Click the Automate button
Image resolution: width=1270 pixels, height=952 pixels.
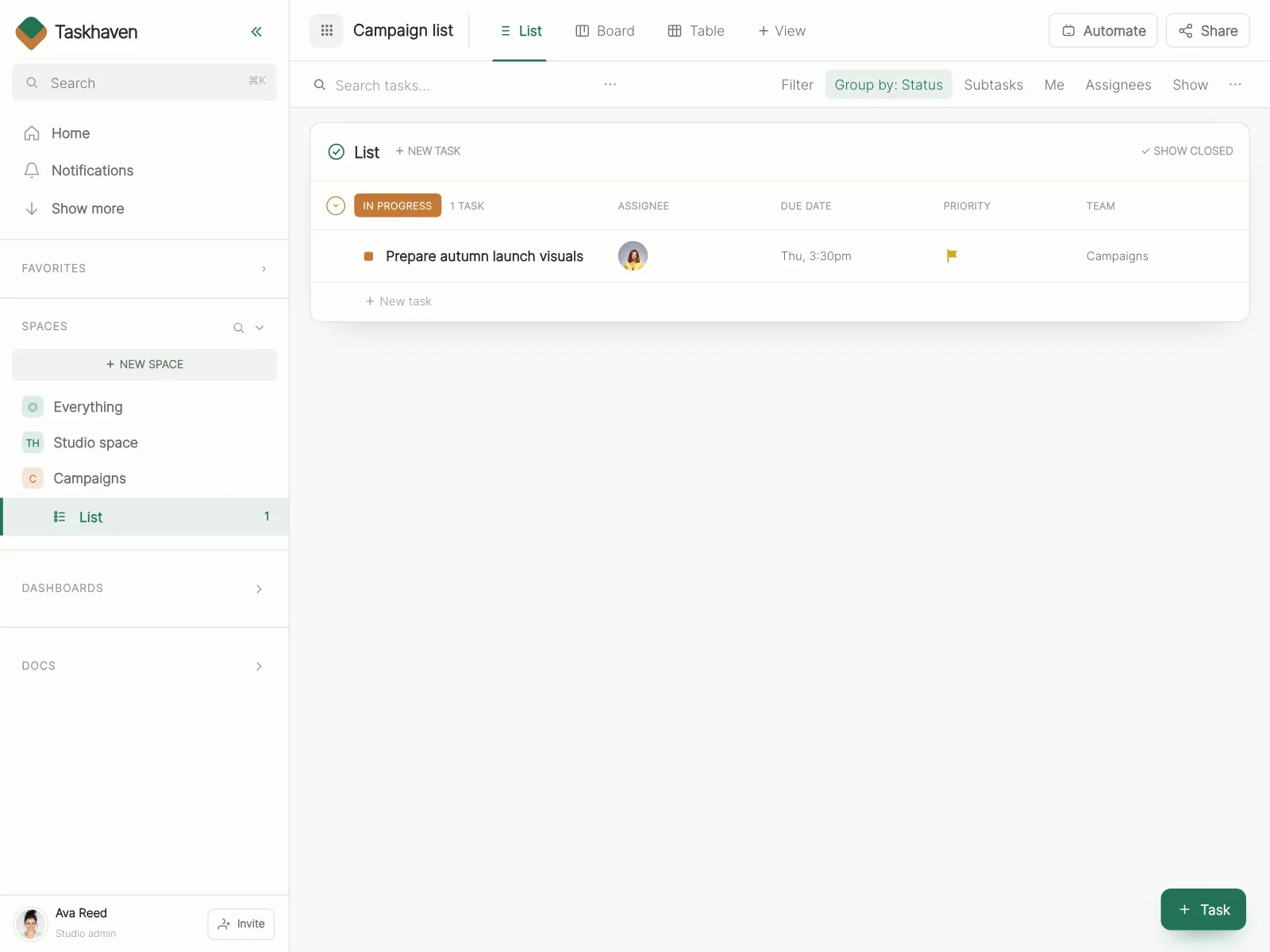(1103, 31)
